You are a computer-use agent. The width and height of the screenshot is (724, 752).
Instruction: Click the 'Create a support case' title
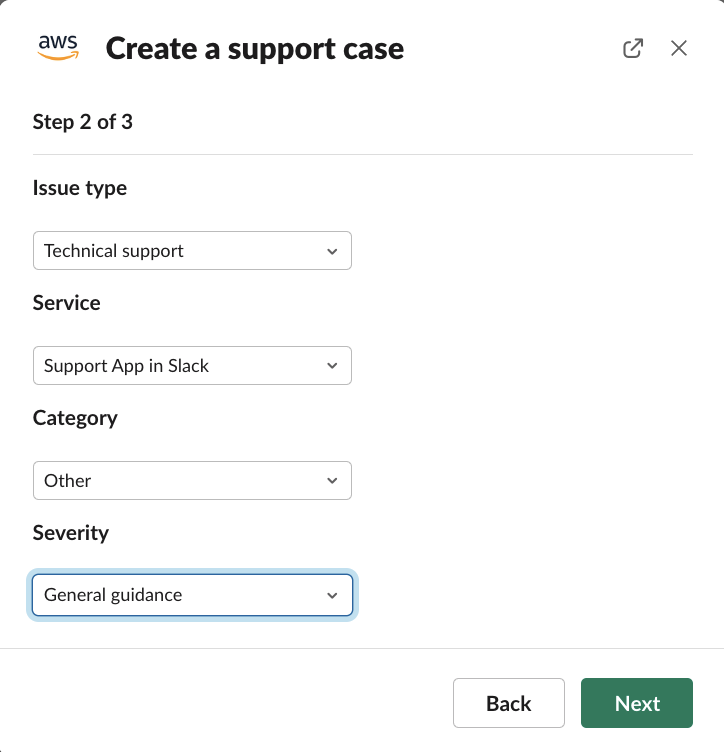tap(255, 48)
